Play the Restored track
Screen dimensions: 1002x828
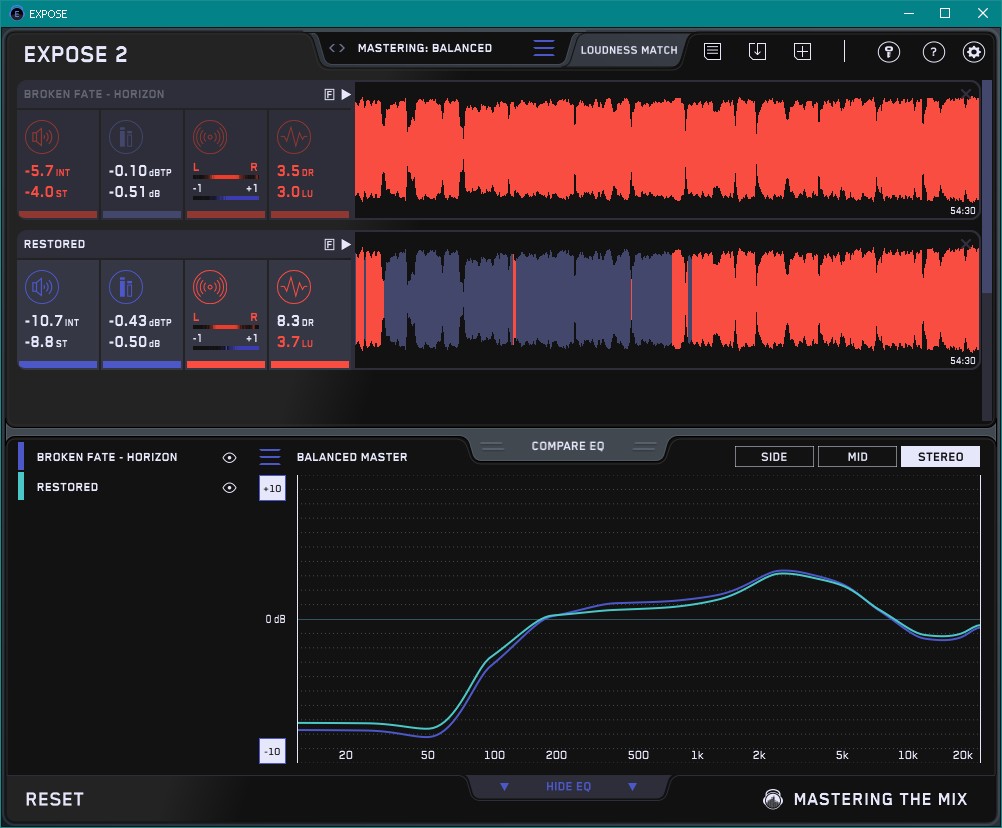pos(346,244)
